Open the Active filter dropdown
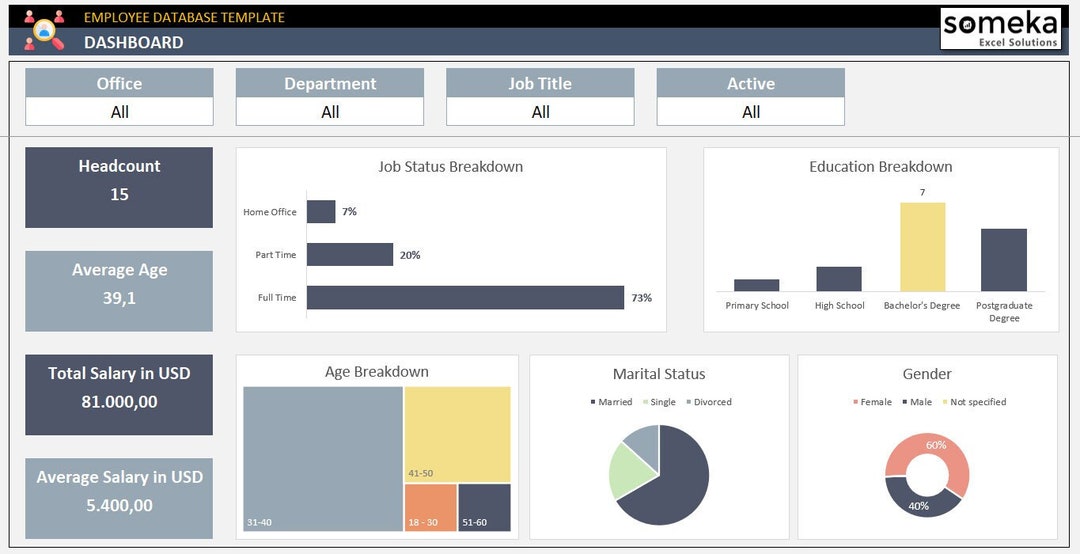This screenshot has width=1080, height=554. [x=751, y=112]
